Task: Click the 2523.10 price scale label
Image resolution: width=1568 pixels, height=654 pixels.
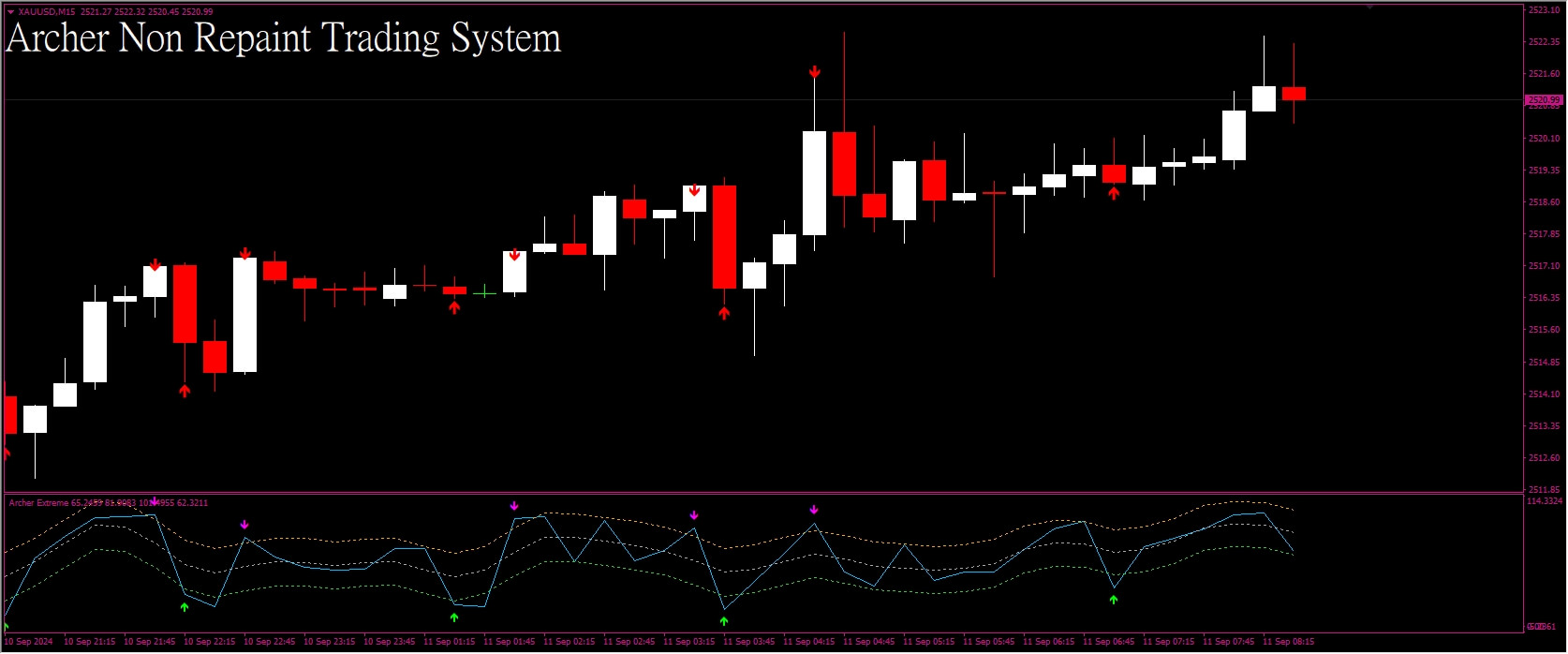Action: 1545,9
